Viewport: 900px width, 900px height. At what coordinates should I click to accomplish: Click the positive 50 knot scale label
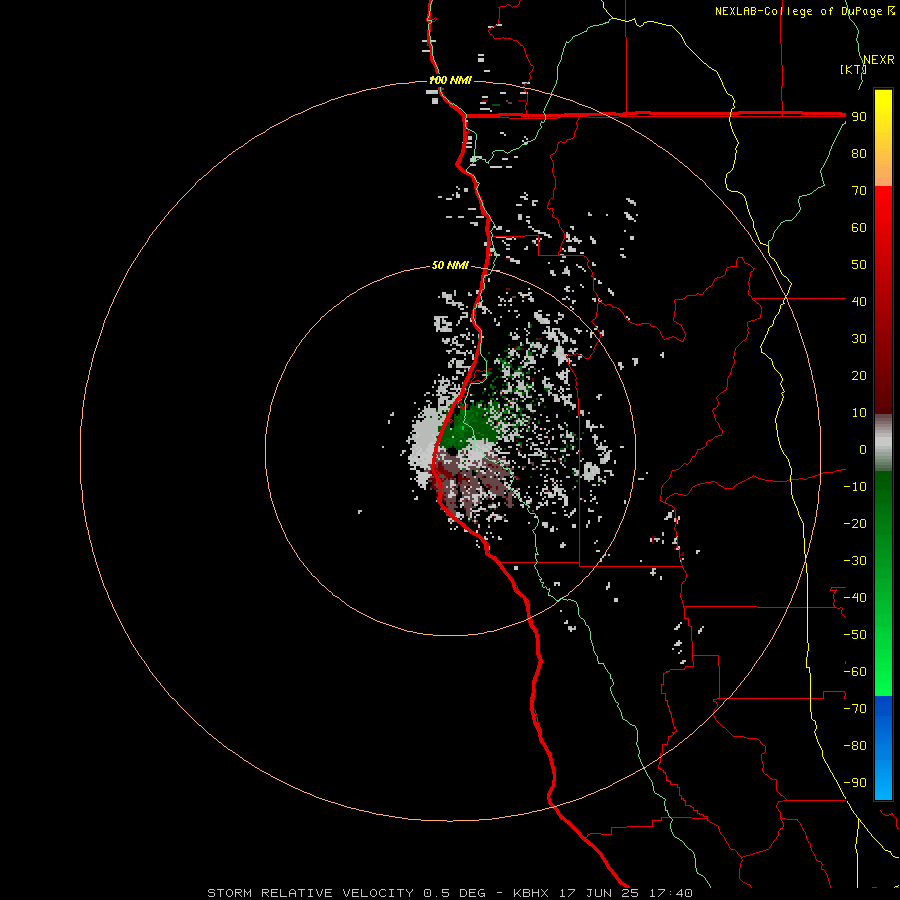pyautogui.click(x=859, y=265)
